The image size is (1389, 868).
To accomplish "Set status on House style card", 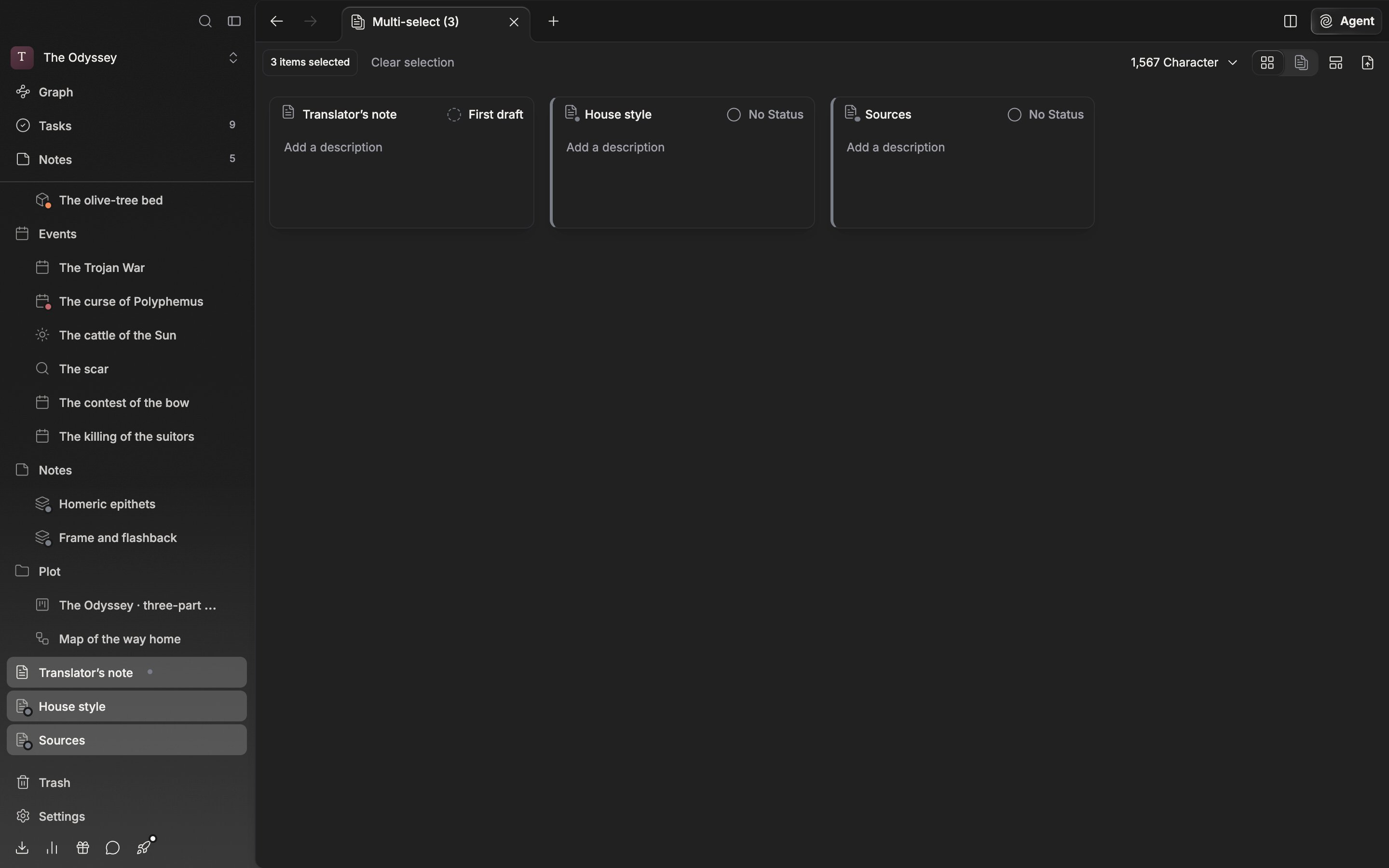I will [x=765, y=115].
